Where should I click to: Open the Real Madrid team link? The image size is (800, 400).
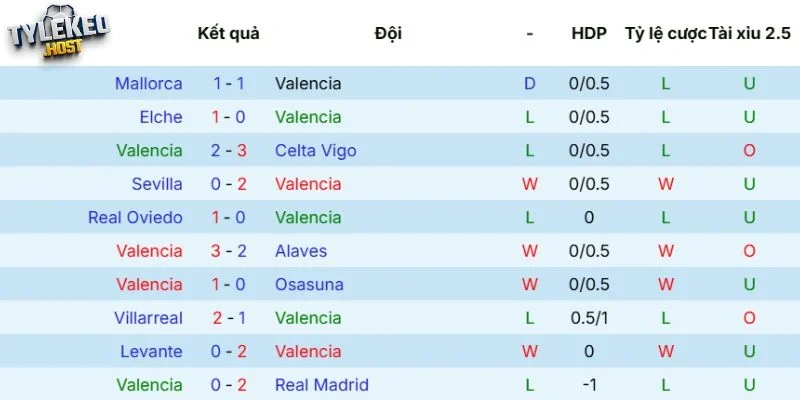point(321,385)
